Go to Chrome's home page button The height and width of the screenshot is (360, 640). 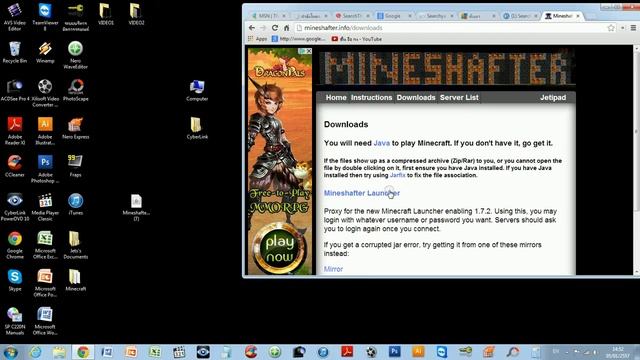click(x=287, y=28)
